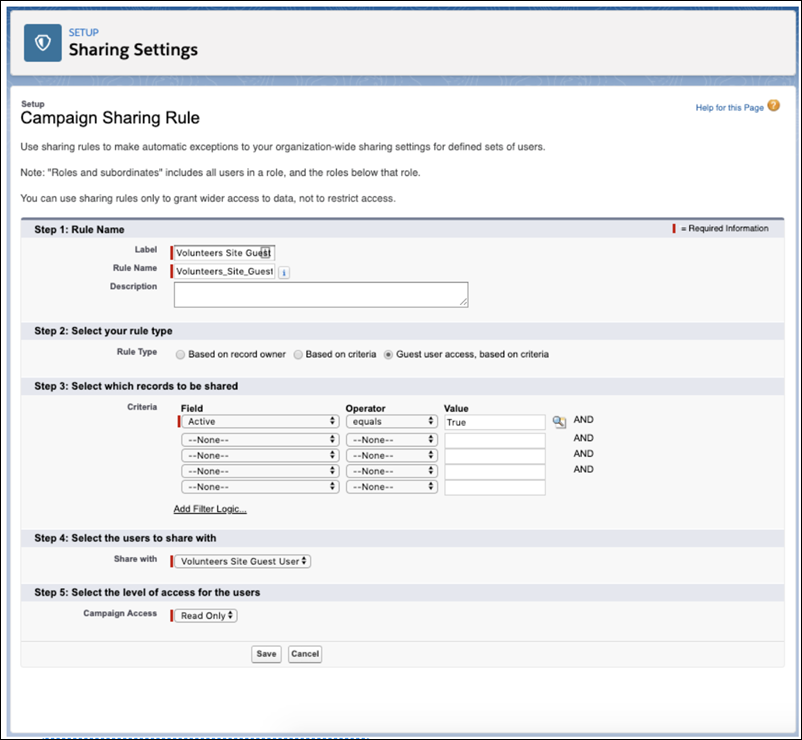Viewport: 802px width, 740px height.
Task: Open the Active field dropdown
Action: point(260,423)
